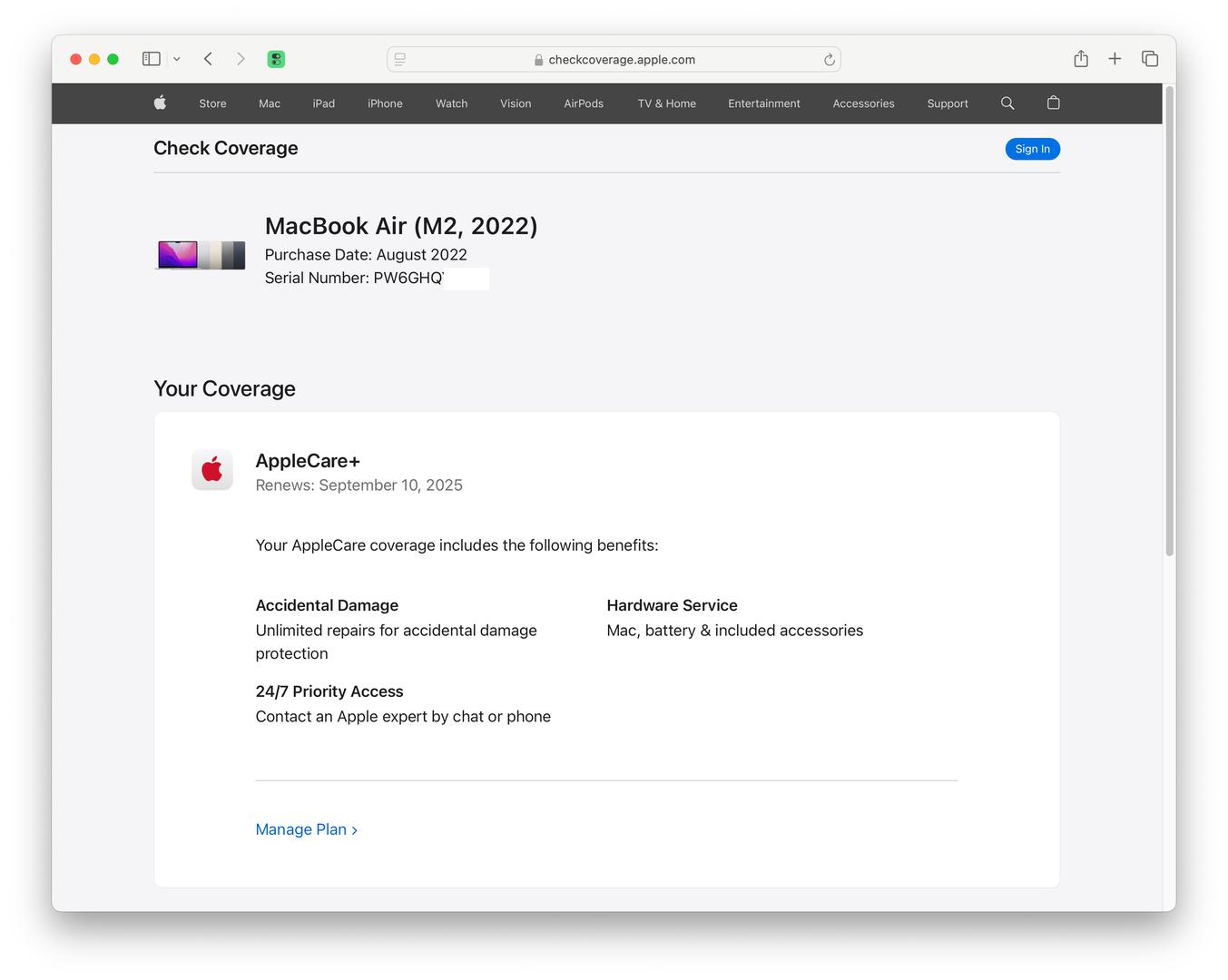Viewport: 1228px width, 980px height.
Task: Open the iPhone menu item
Action: pos(385,103)
